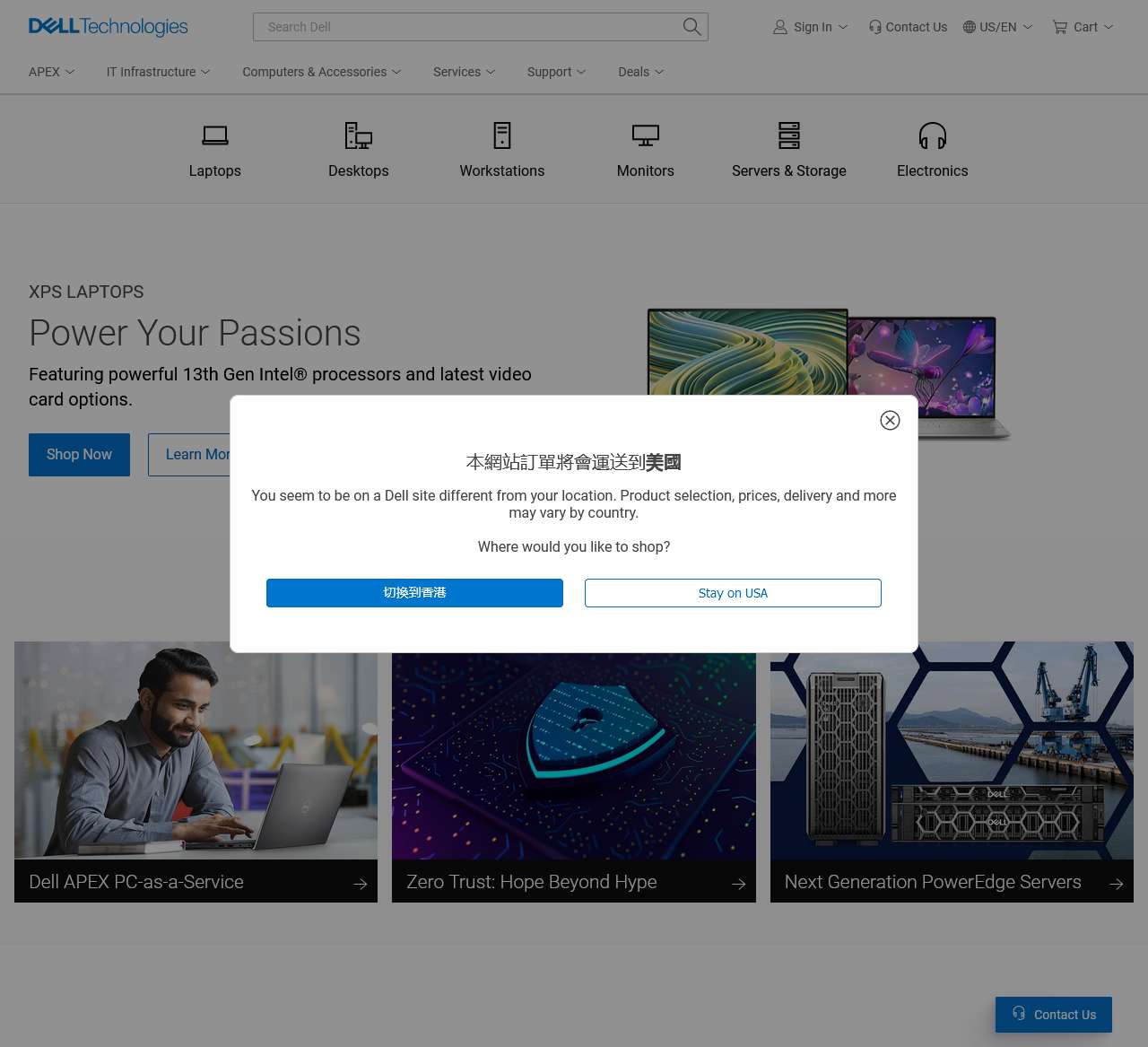The width and height of the screenshot is (1148, 1047).
Task: Click the XPS laptops hero image
Action: [x=829, y=352]
